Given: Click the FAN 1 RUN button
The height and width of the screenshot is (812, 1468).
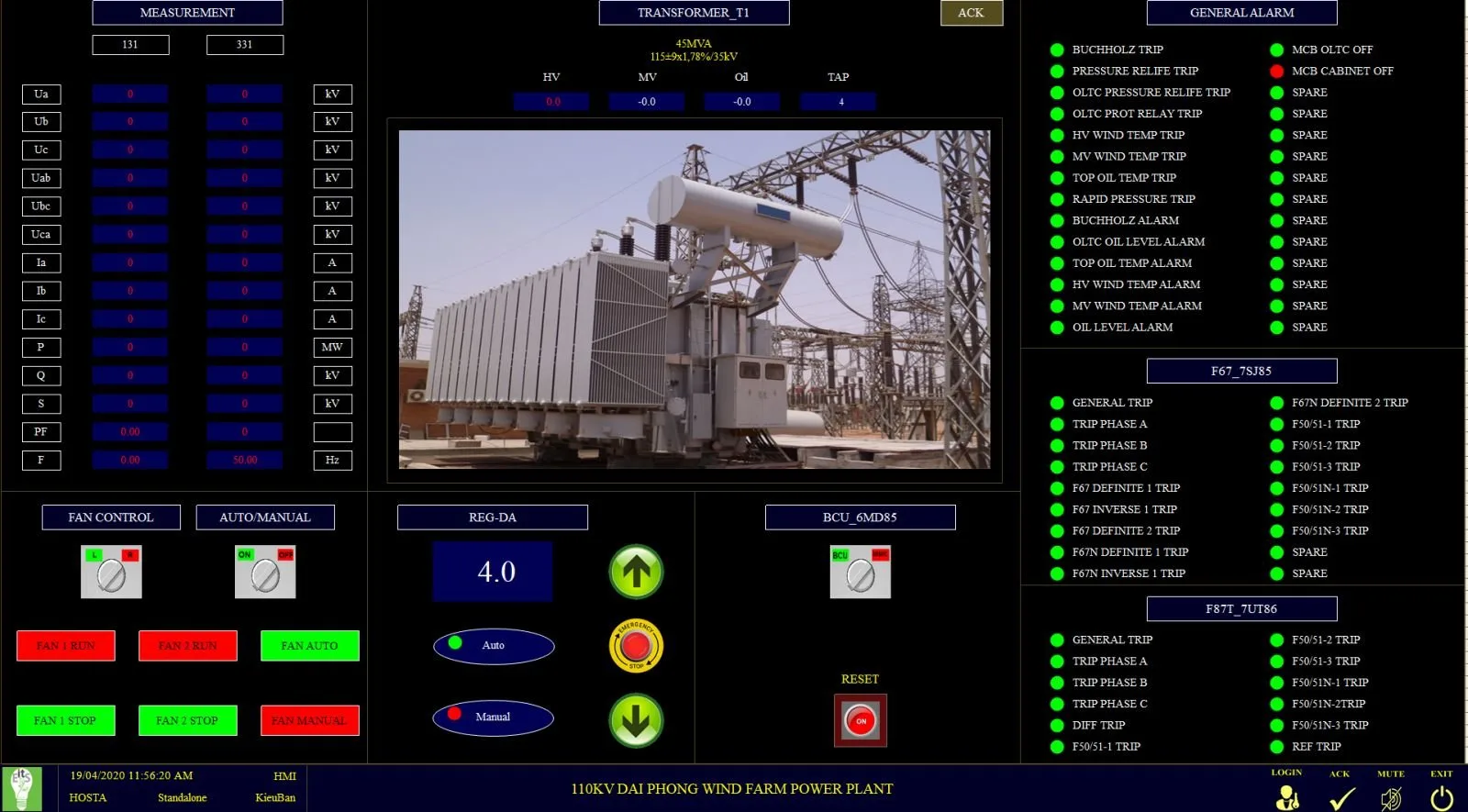Looking at the screenshot, I should click(66, 646).
